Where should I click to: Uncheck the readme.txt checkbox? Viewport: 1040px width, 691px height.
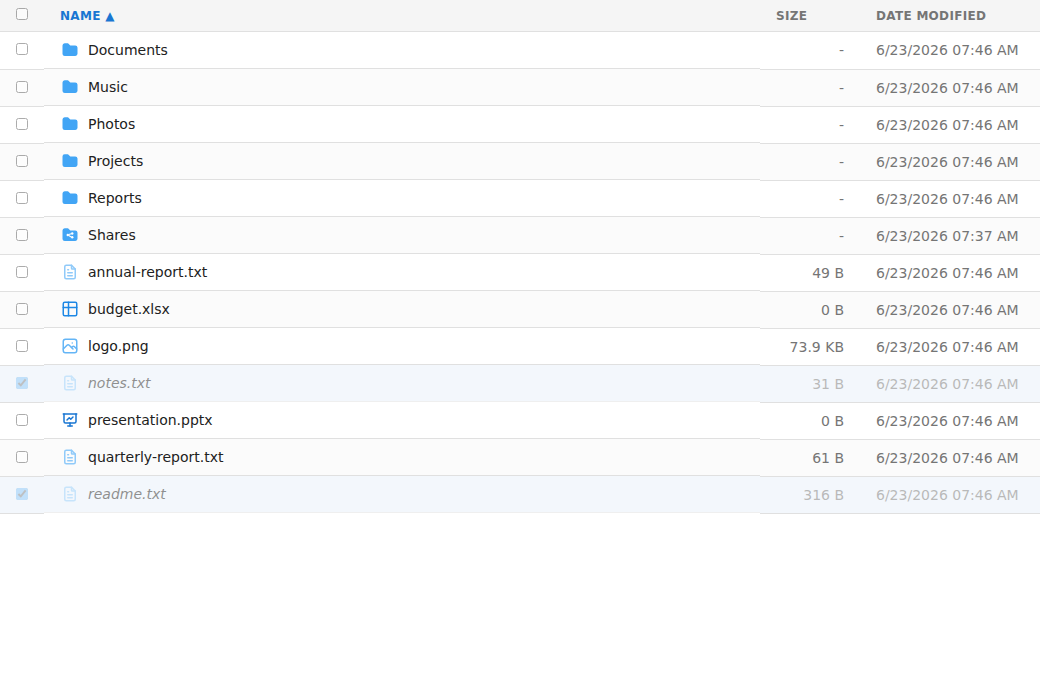22,494
